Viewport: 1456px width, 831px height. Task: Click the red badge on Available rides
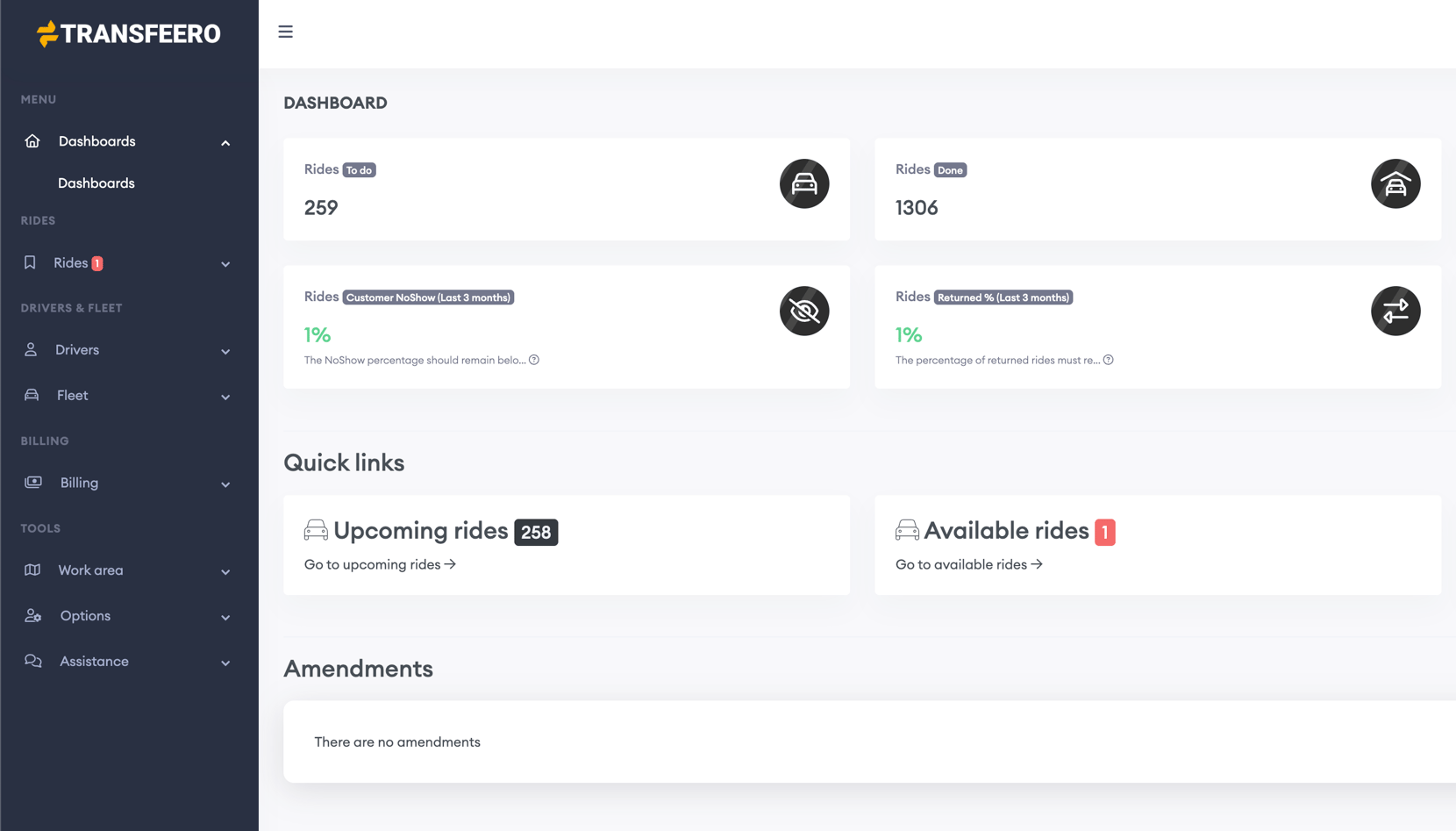pyautogui.click(x=1105, y=532)
